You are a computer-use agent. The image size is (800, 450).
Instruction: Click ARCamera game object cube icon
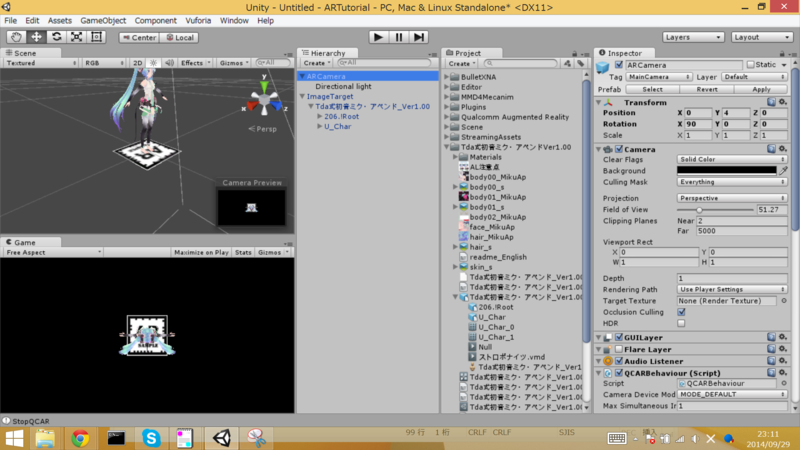(x=603, y=67)
